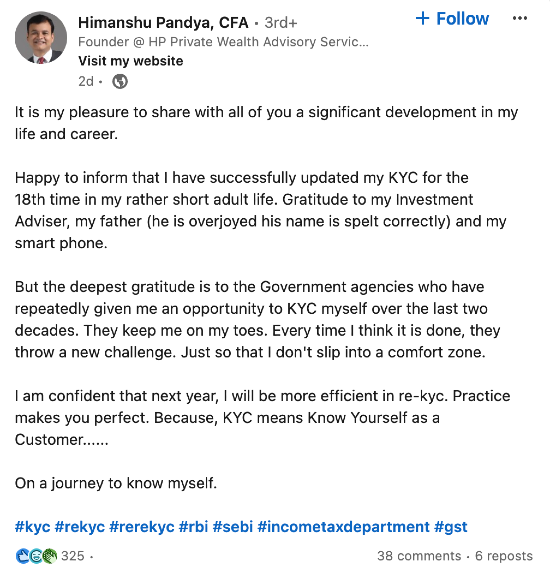Open the #rekyc hashtag

tap(80, 527)
